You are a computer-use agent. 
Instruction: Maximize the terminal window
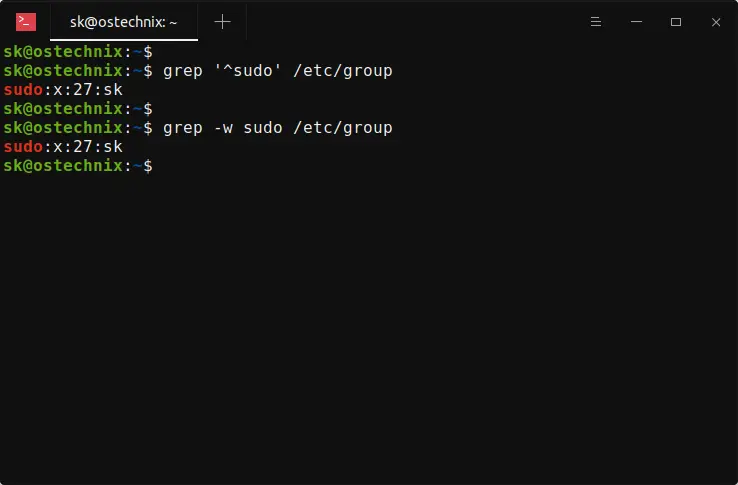675,21
